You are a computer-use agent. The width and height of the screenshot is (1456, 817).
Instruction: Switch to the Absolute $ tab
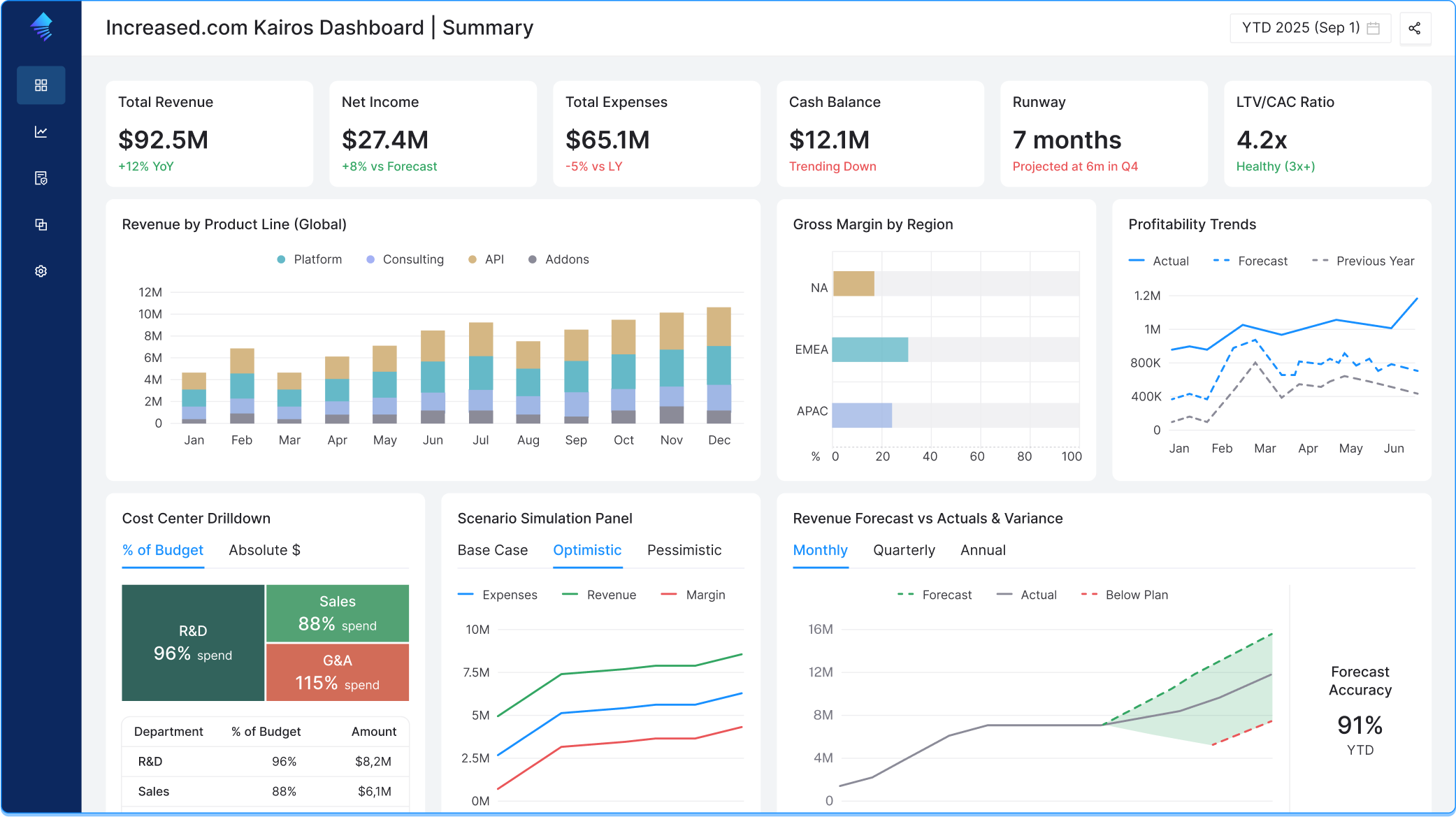pos(264,550)
